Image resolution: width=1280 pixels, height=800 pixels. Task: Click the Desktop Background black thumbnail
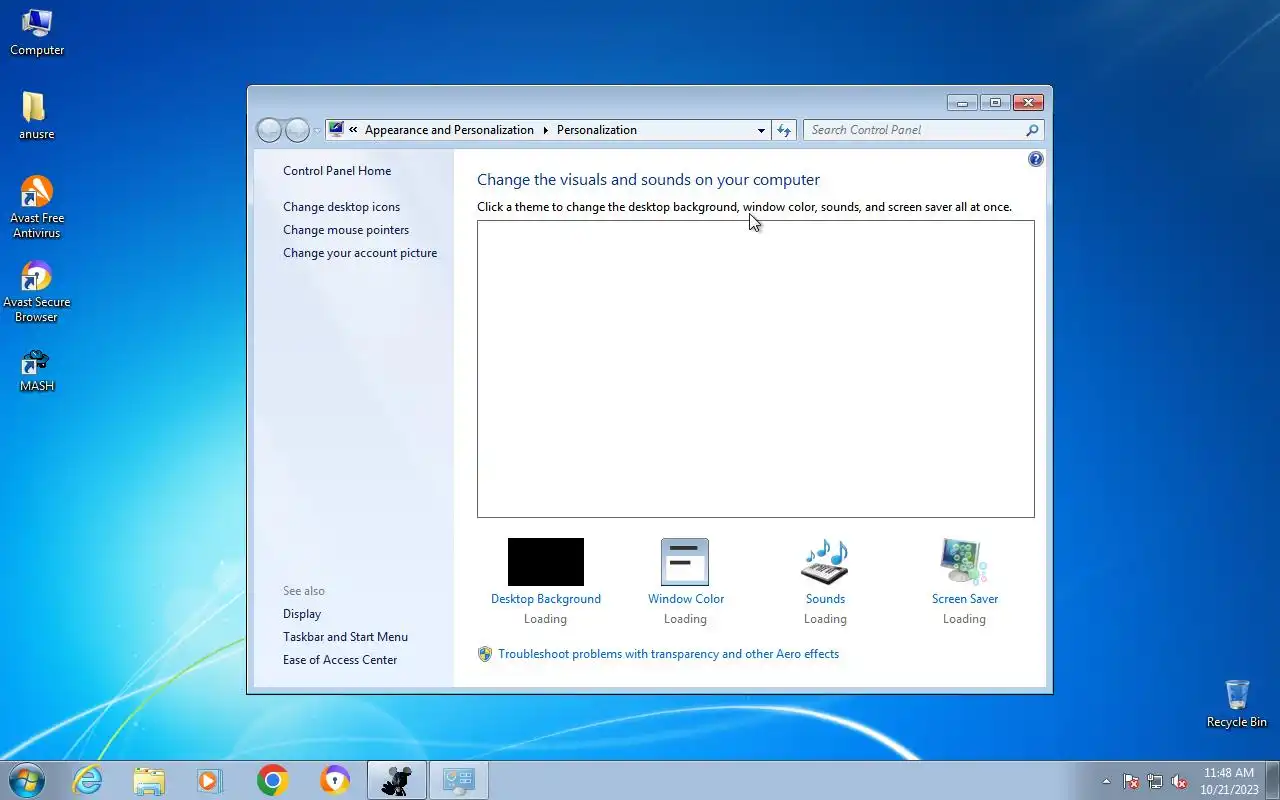coord(546,562)
